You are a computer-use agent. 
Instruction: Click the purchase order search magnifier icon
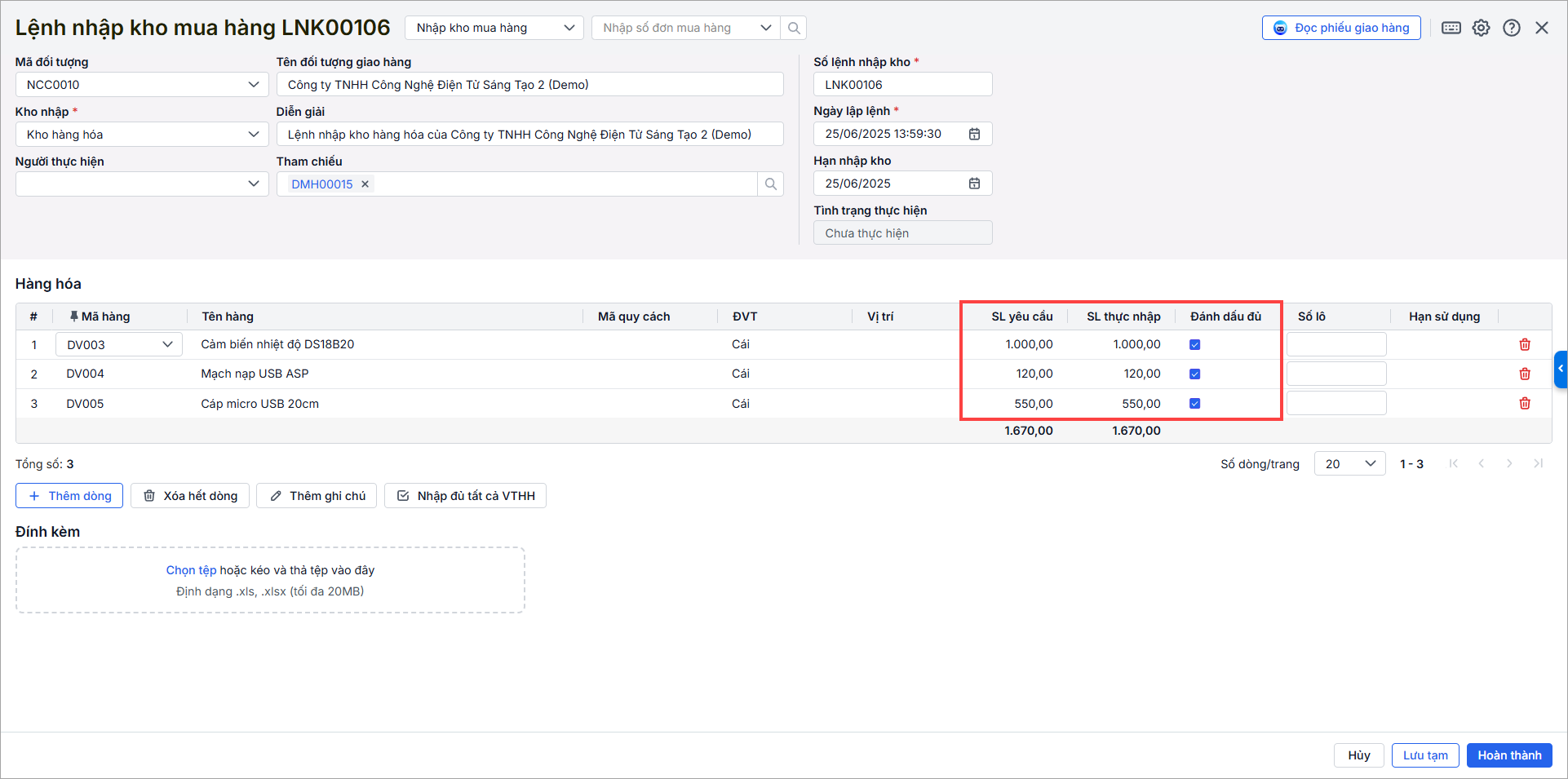pyautogui.click(x=794, y=28)
